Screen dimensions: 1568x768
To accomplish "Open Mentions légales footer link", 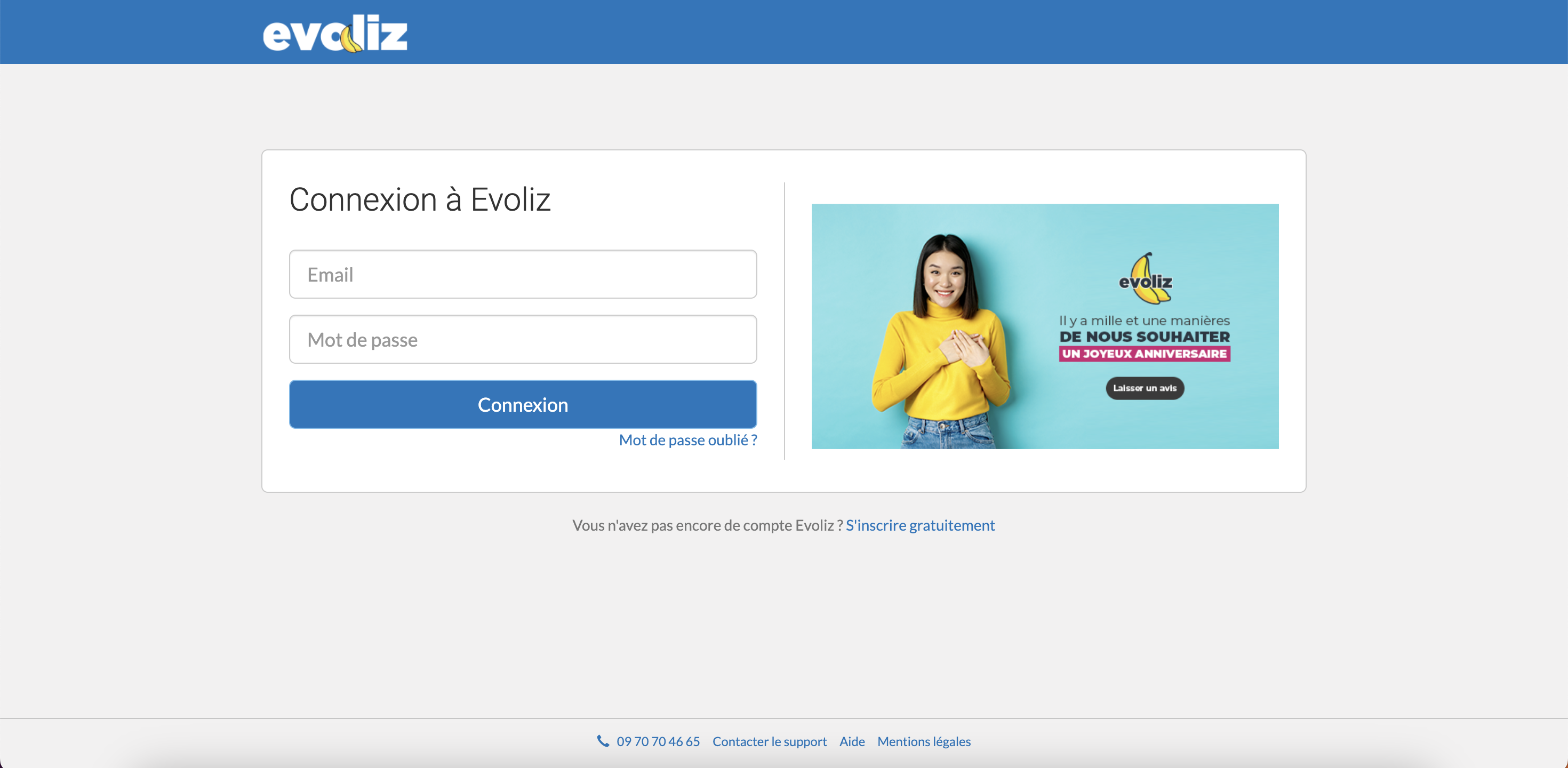I will 923,741.
